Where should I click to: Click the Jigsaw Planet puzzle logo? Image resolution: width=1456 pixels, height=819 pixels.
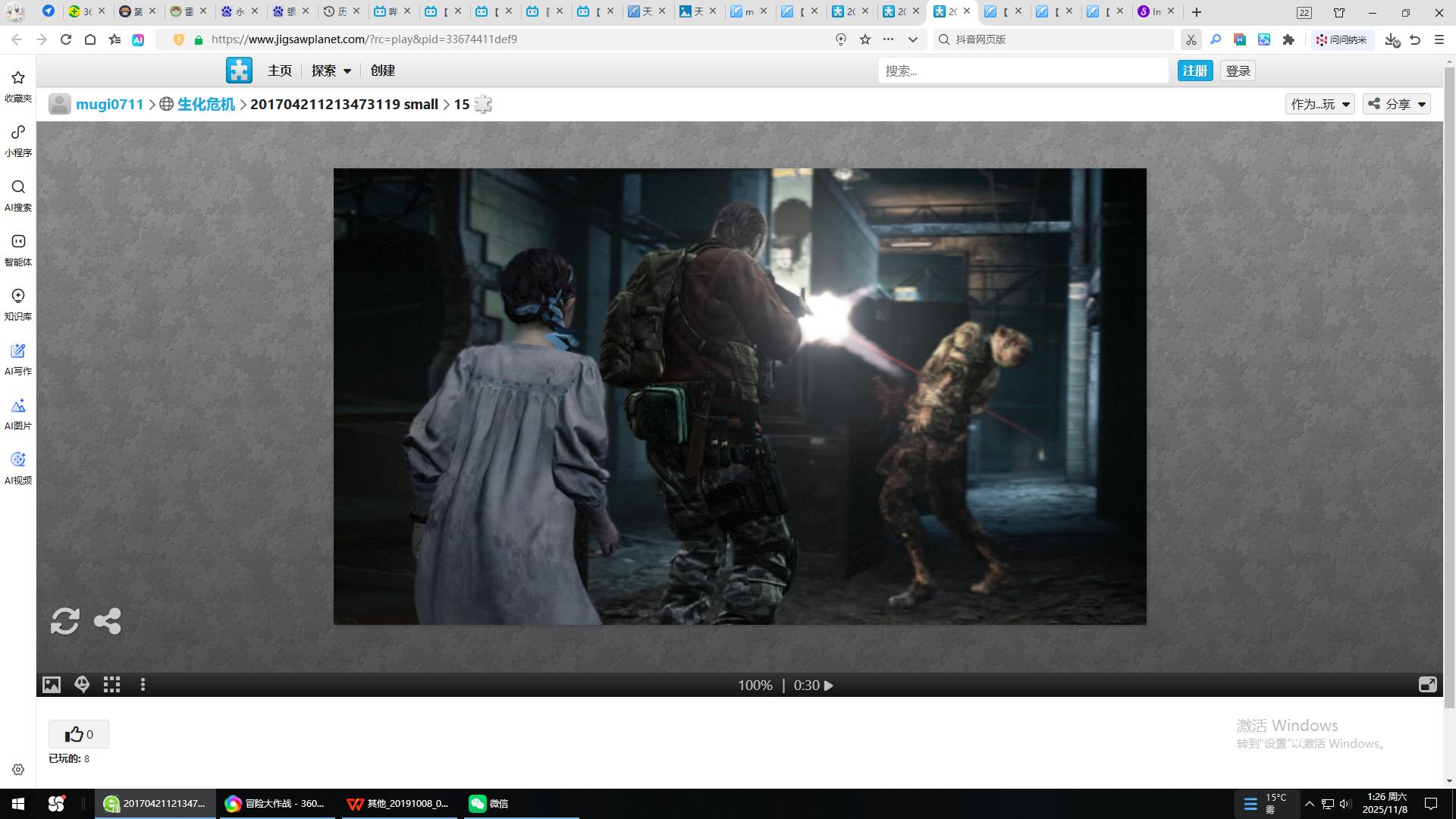239,71
